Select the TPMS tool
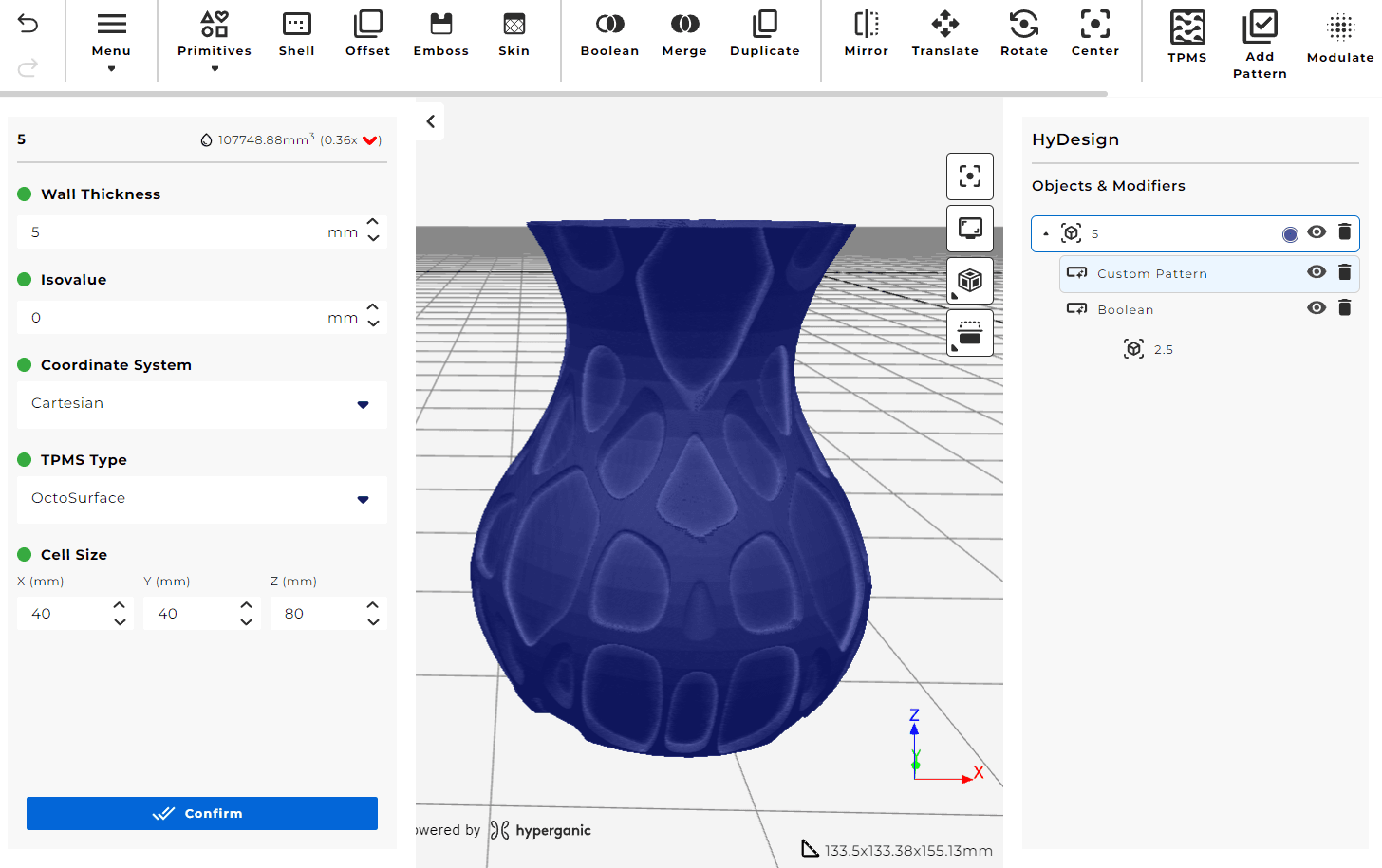The width and height of the screenshot is (1382, 868). [x=1187, y=38]
